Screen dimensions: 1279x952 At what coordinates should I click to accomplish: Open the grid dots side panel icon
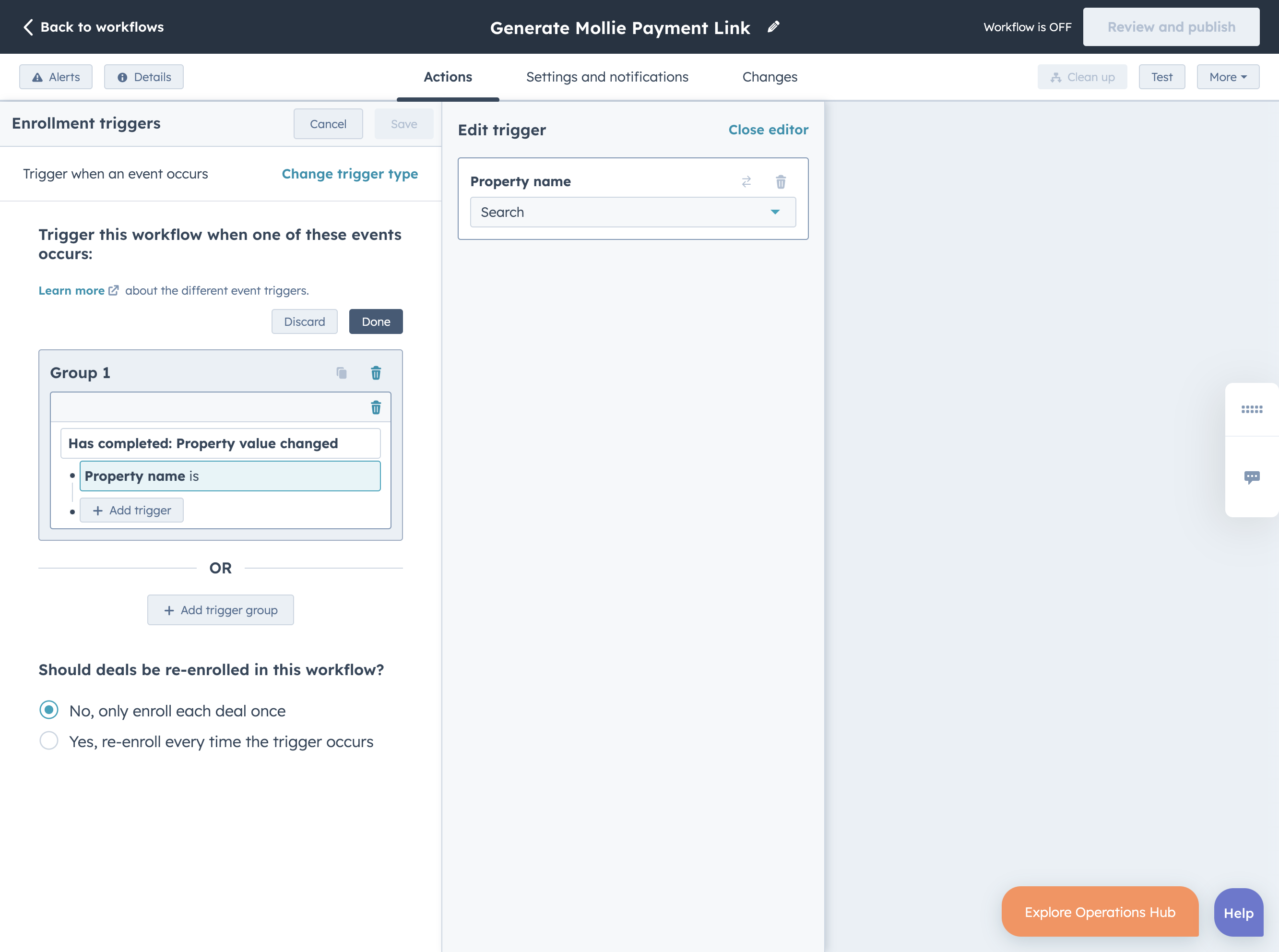[x=1251, y=409]
